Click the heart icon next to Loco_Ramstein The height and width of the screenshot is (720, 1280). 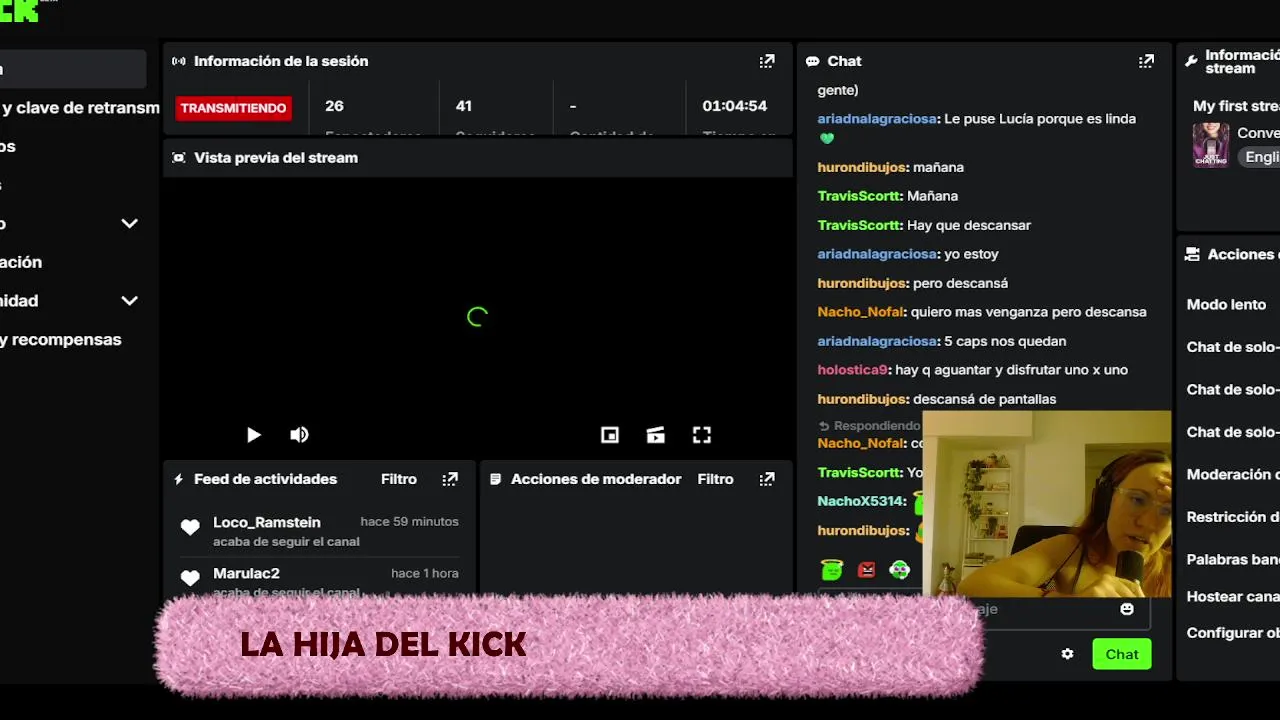[190, 528]
